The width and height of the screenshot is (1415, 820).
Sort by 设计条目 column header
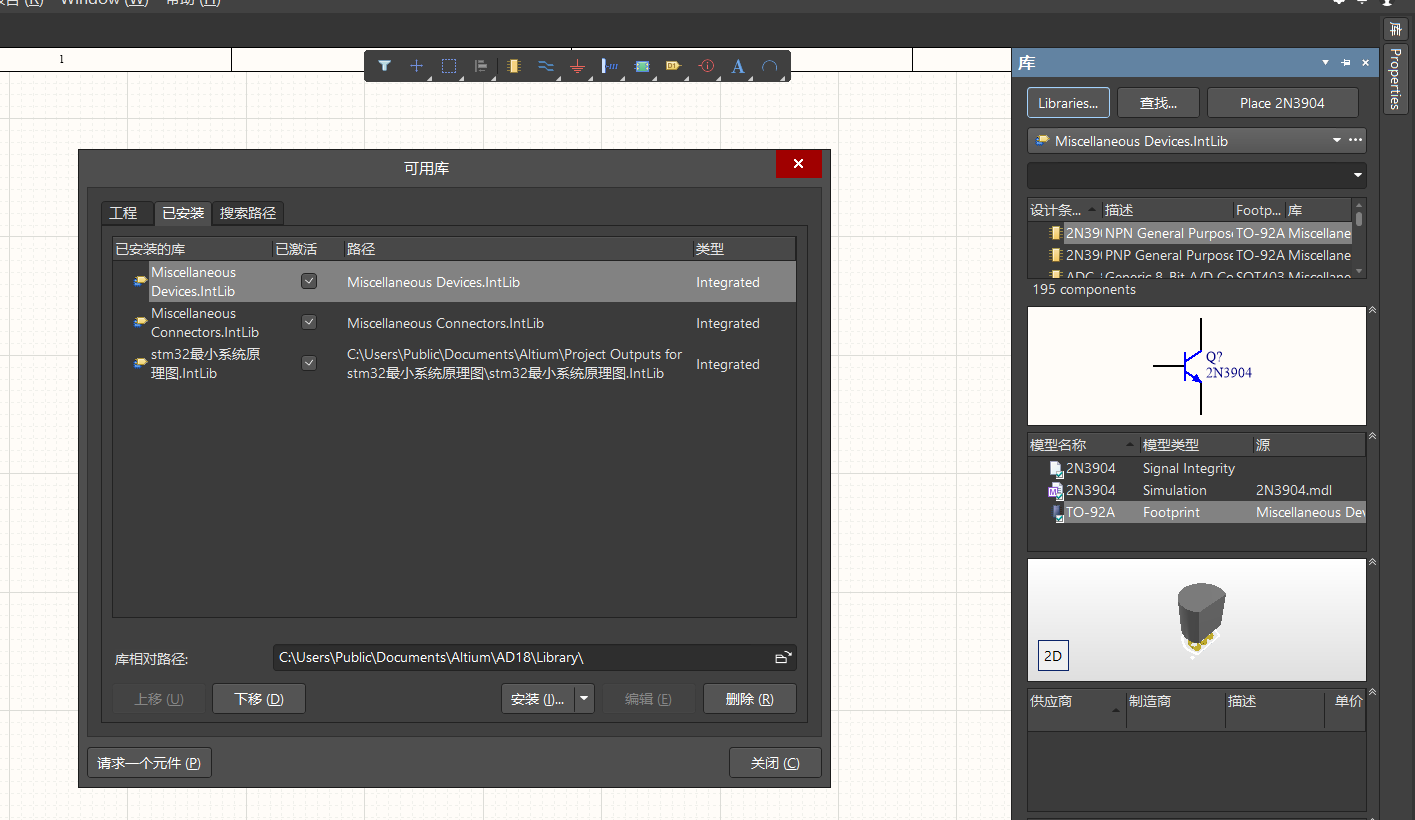[x=1064, y=210]
